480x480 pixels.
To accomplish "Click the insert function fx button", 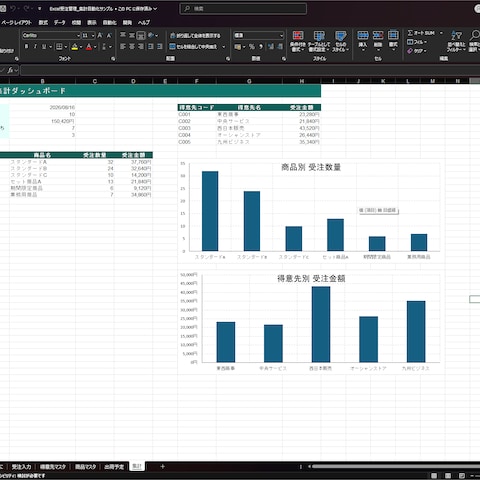I will [x=10, y=70].
